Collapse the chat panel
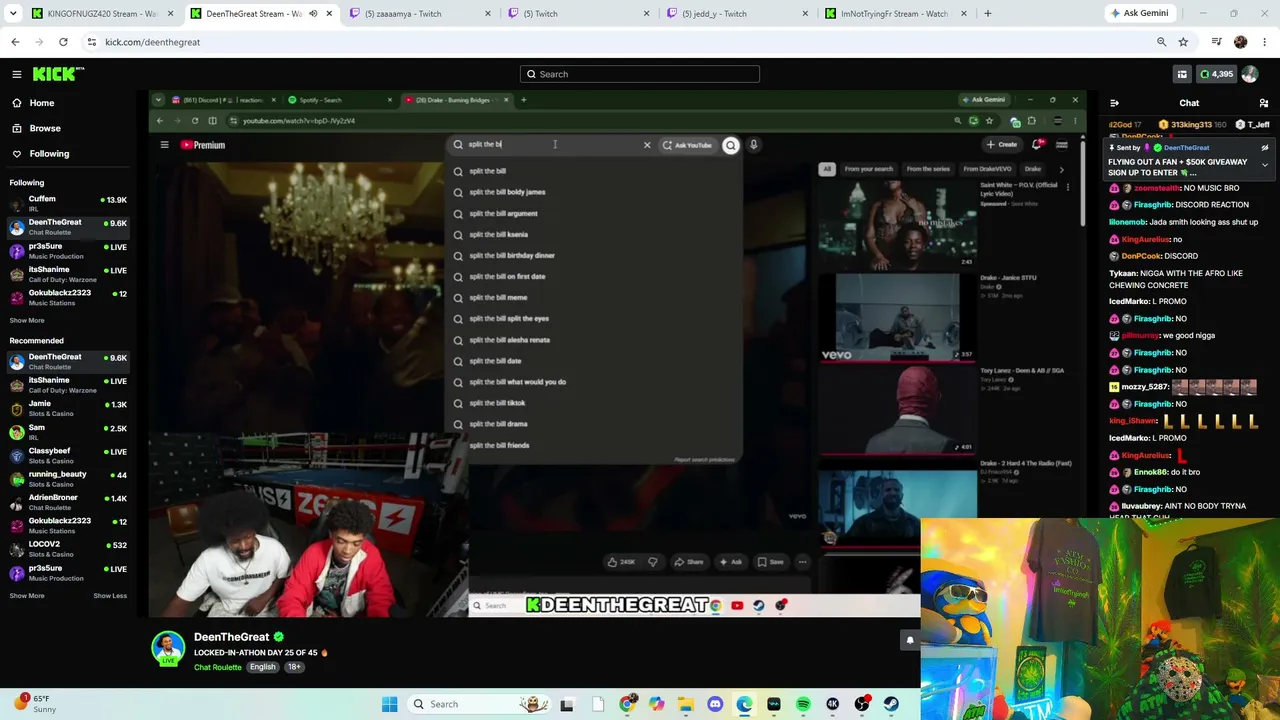 [1115, 103]
